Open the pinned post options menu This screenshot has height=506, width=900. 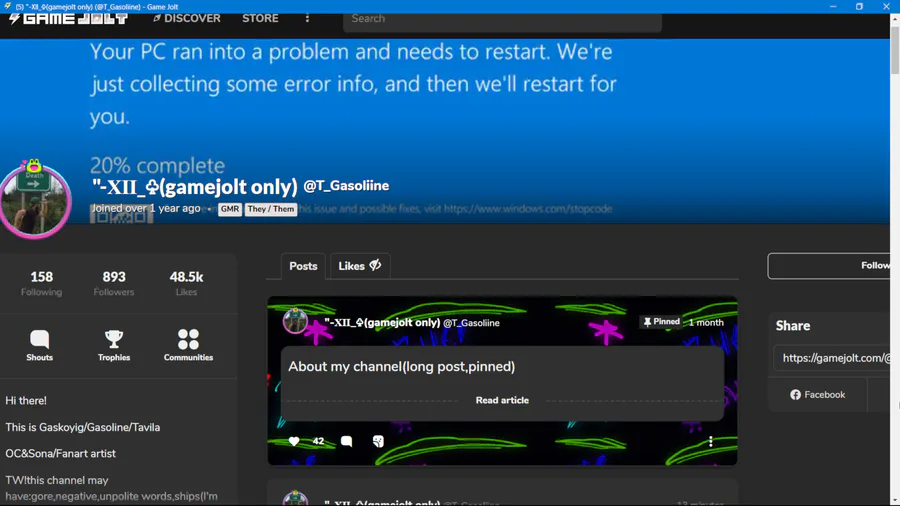point(711,441)
